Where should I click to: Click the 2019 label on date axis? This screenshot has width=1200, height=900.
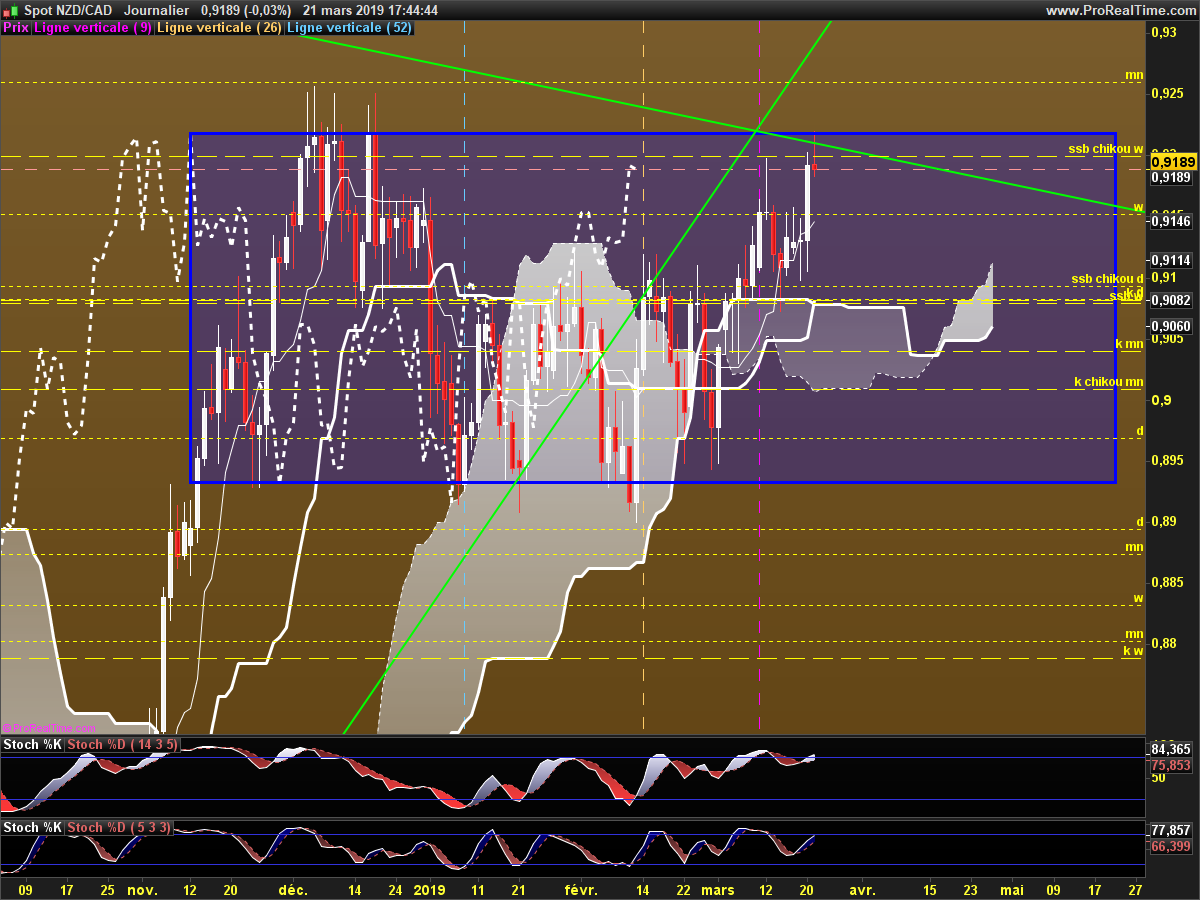click(x=429, y=889)
